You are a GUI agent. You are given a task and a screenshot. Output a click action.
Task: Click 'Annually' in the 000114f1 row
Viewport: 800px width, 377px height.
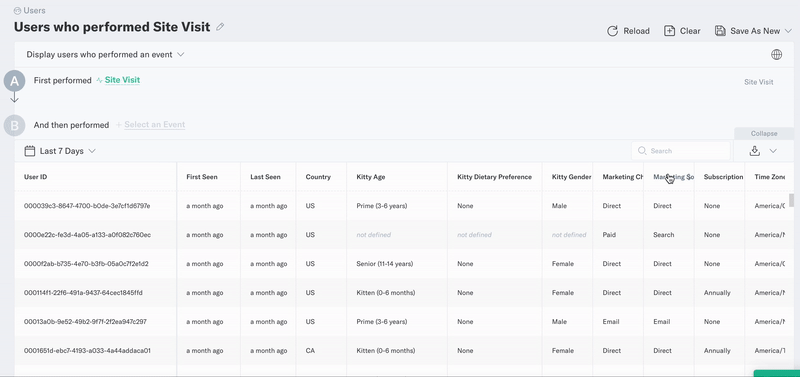coord(717,293)
